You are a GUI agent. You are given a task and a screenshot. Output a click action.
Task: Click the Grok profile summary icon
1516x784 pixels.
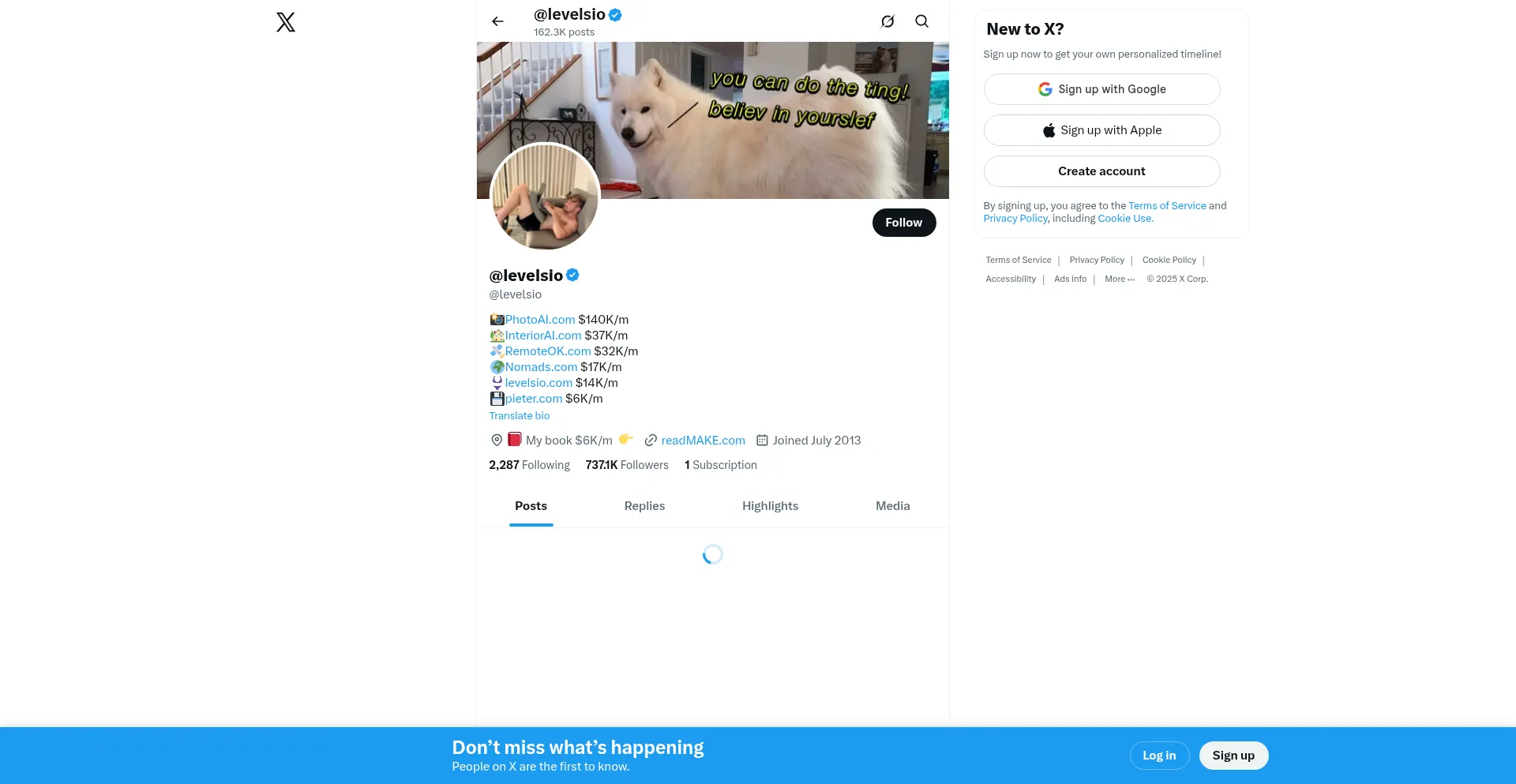point(887,21)
